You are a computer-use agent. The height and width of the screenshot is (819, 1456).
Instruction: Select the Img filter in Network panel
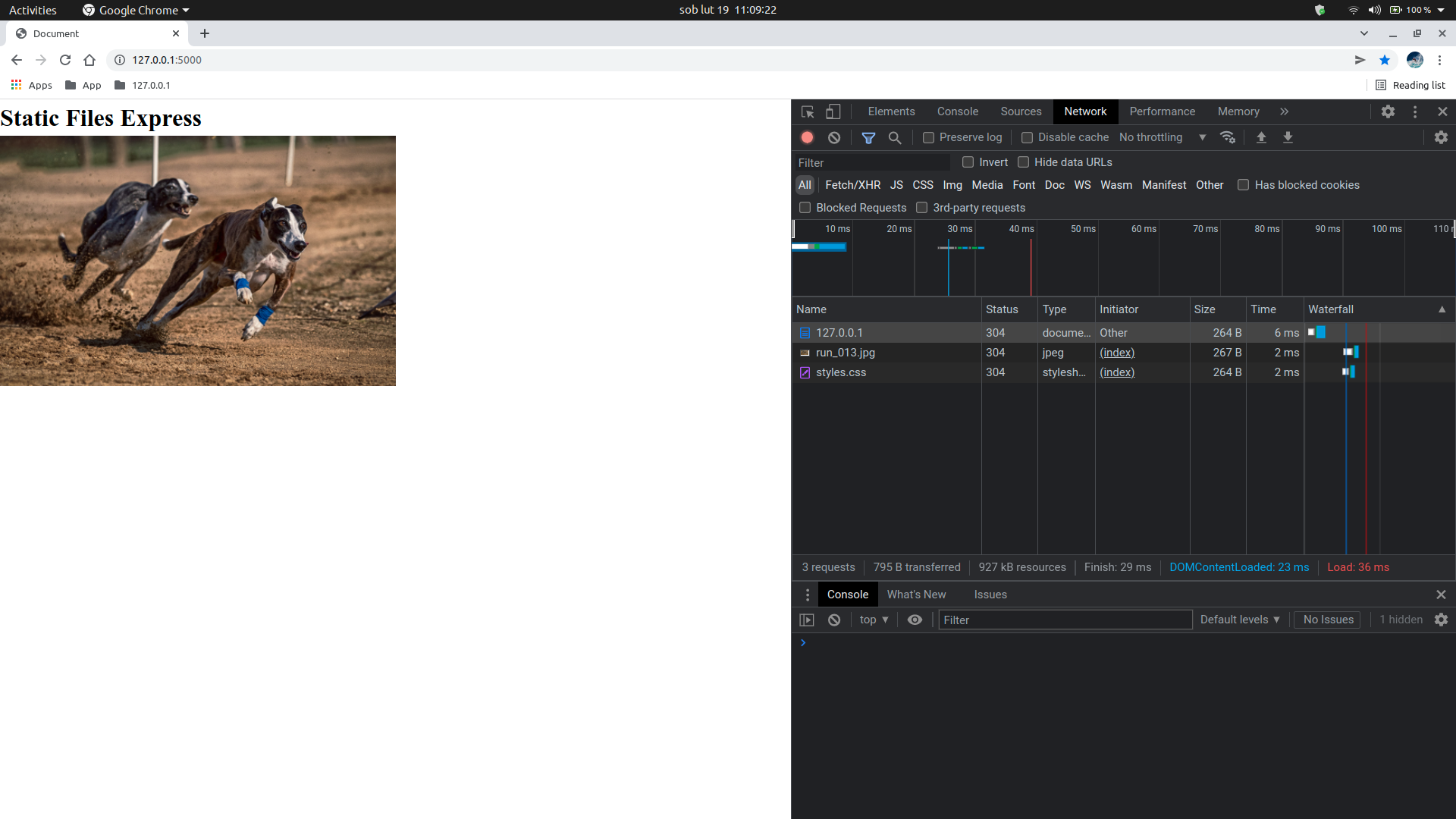(x=953, y=184)
